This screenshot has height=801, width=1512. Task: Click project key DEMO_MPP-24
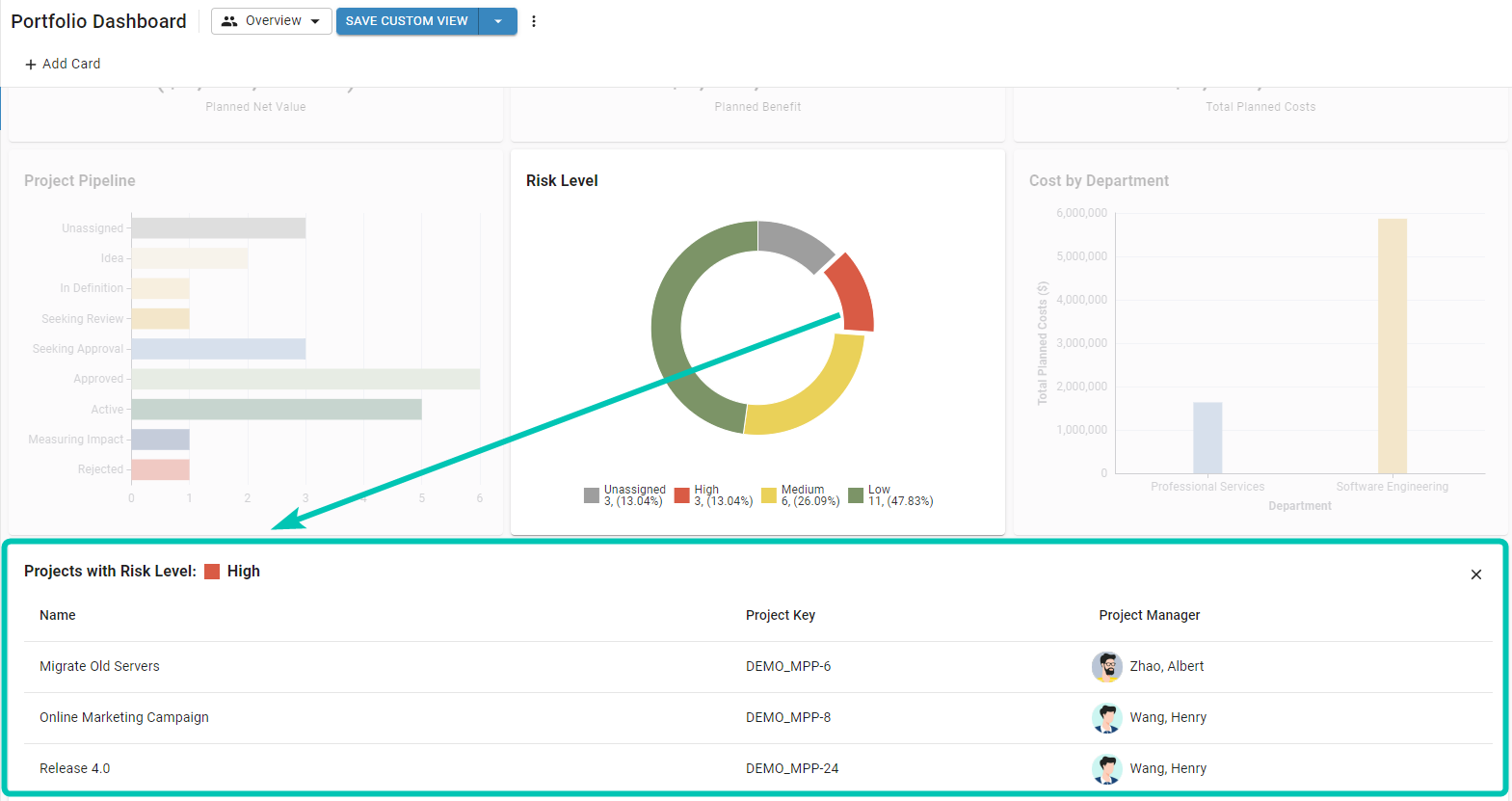click(792, 768)
